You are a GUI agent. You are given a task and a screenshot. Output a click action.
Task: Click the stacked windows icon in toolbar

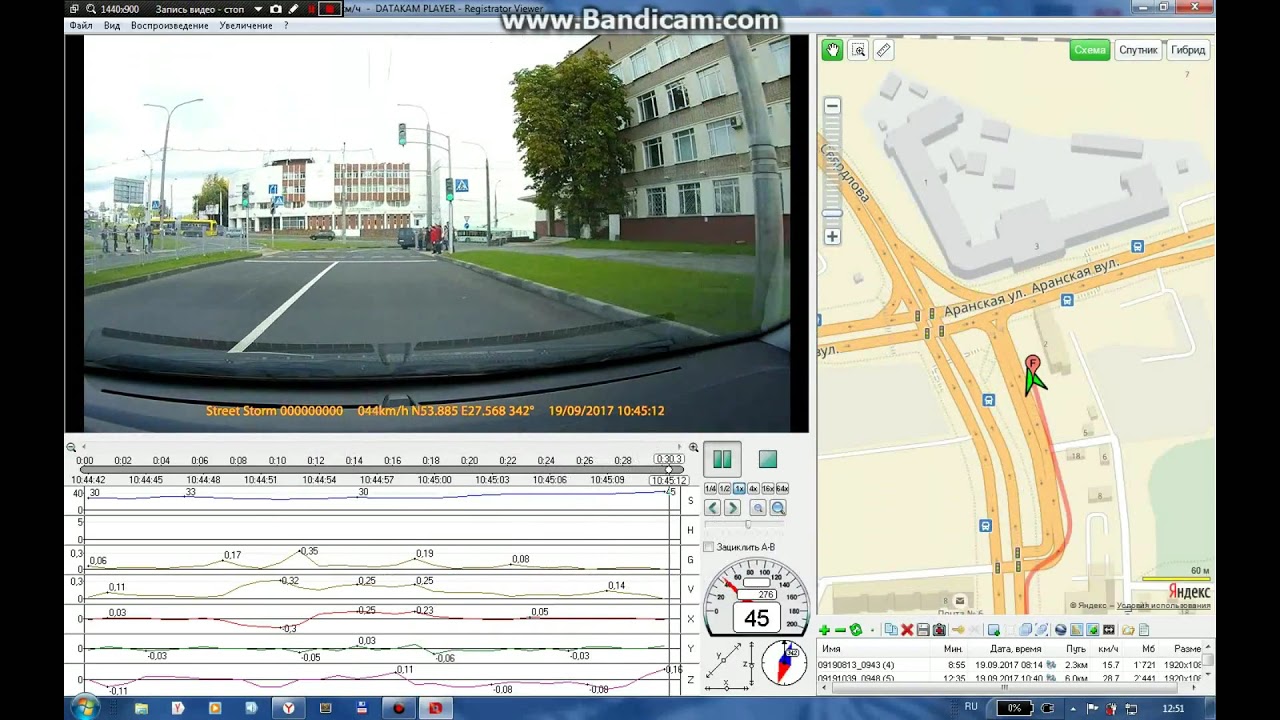click(1027, 630)
